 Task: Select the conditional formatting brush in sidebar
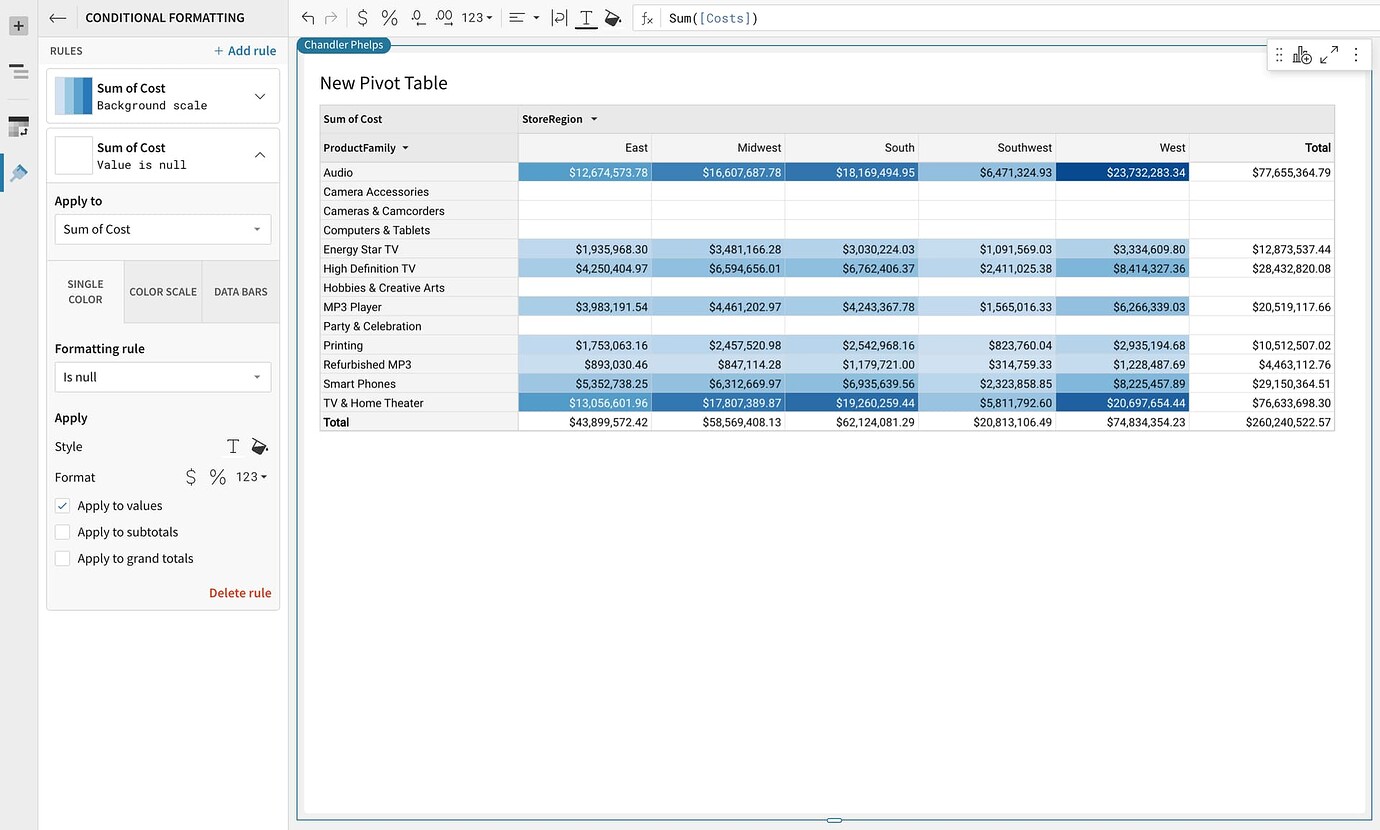click(x=18, y=172)
